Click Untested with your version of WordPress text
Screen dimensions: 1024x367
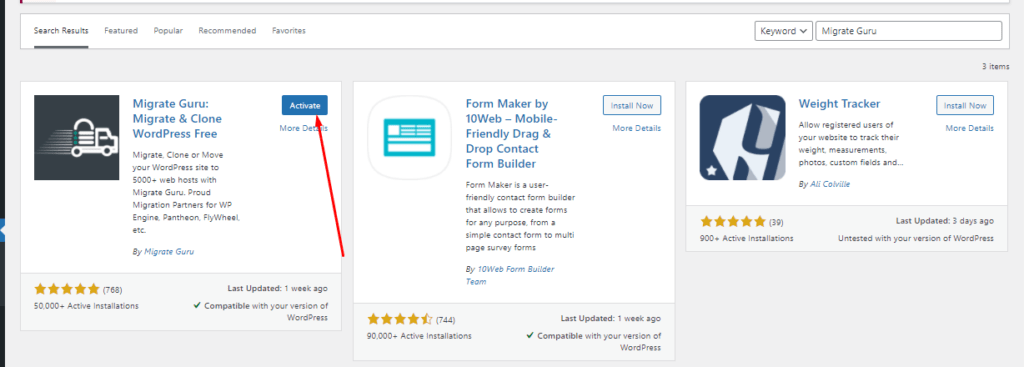(916, 238)
